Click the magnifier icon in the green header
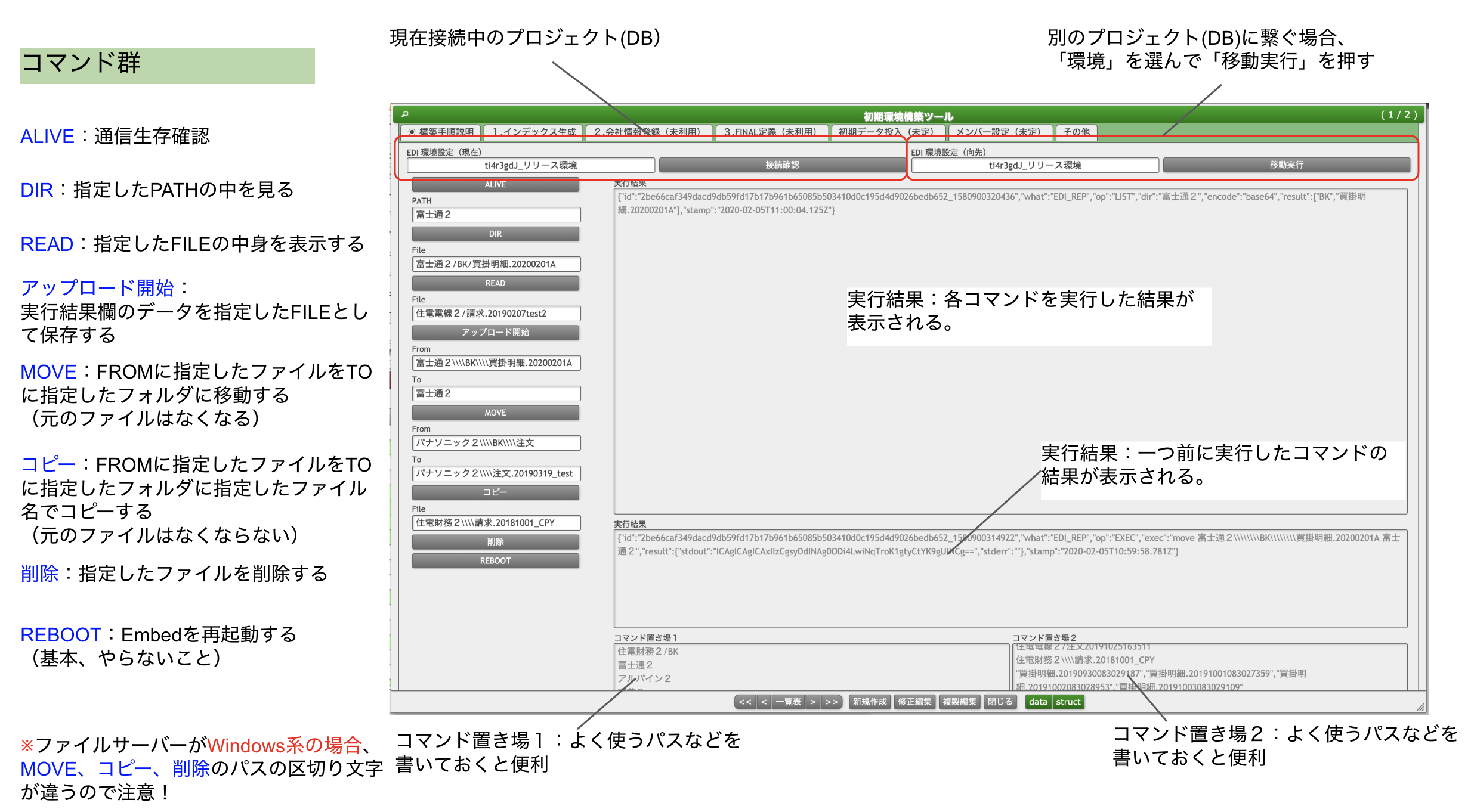This screenshot has width=1471, height=812. 405,114
